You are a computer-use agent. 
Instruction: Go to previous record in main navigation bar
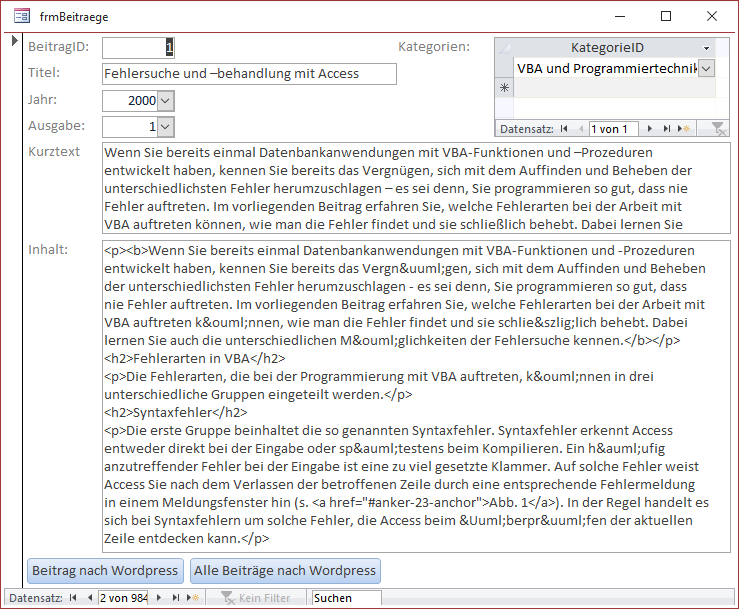click(x=90, y=598)
